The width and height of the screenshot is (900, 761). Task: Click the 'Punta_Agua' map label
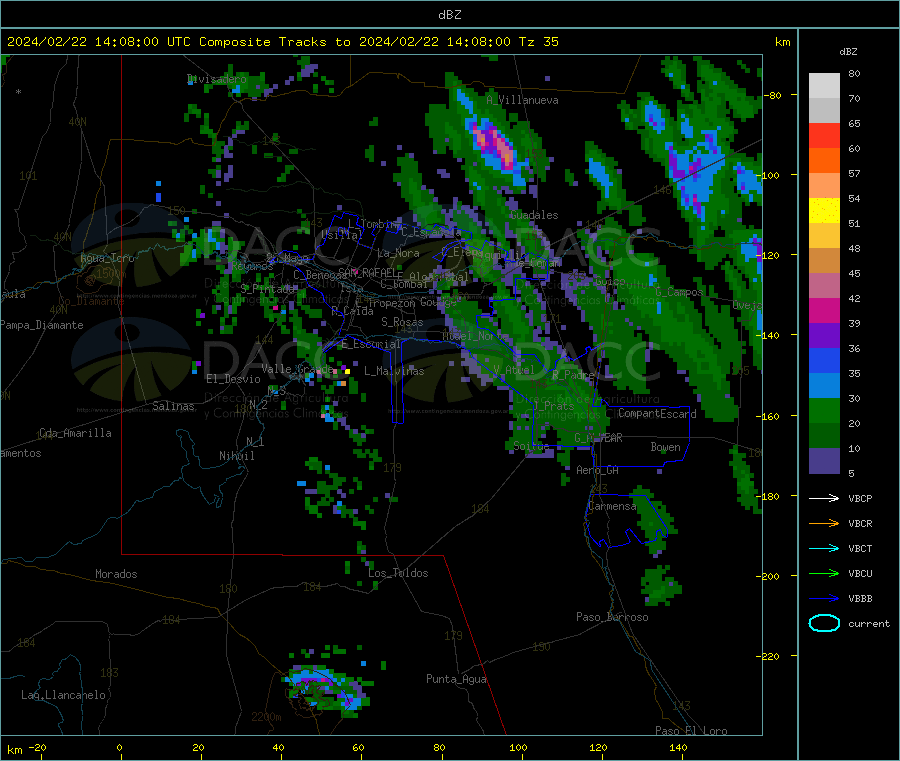tap(456, 679)
